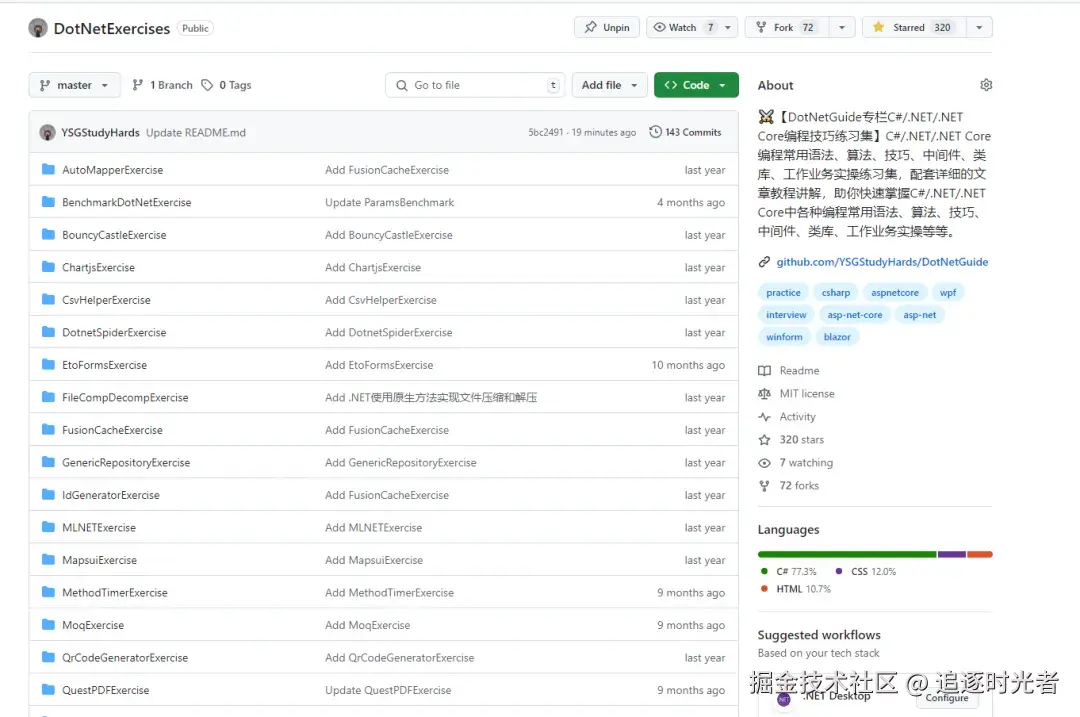Click the commit history clock icon
Image resolution: width=1080 pixels, height=717 pixels.
tap(655, 132)
